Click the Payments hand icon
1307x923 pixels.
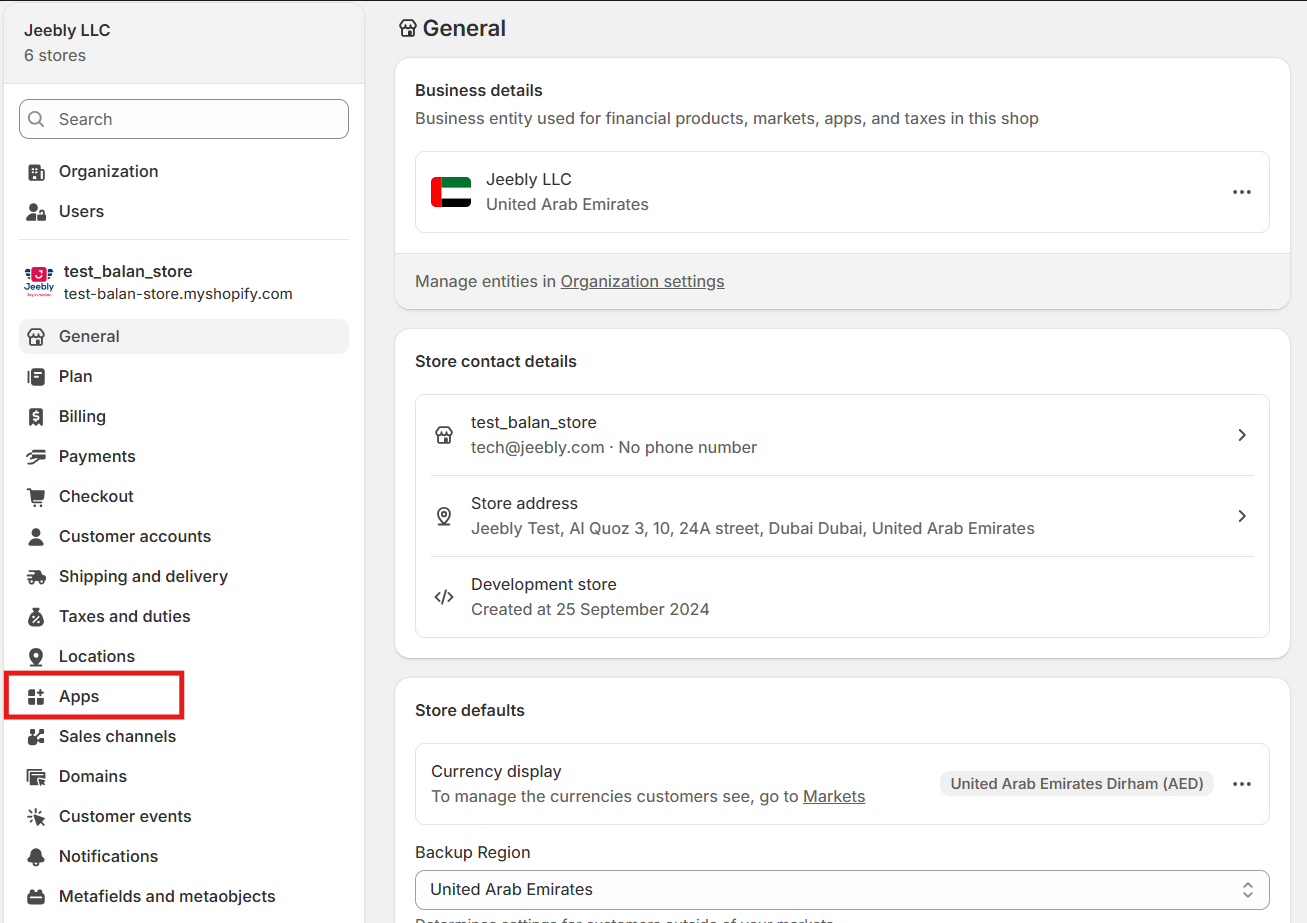36,457
